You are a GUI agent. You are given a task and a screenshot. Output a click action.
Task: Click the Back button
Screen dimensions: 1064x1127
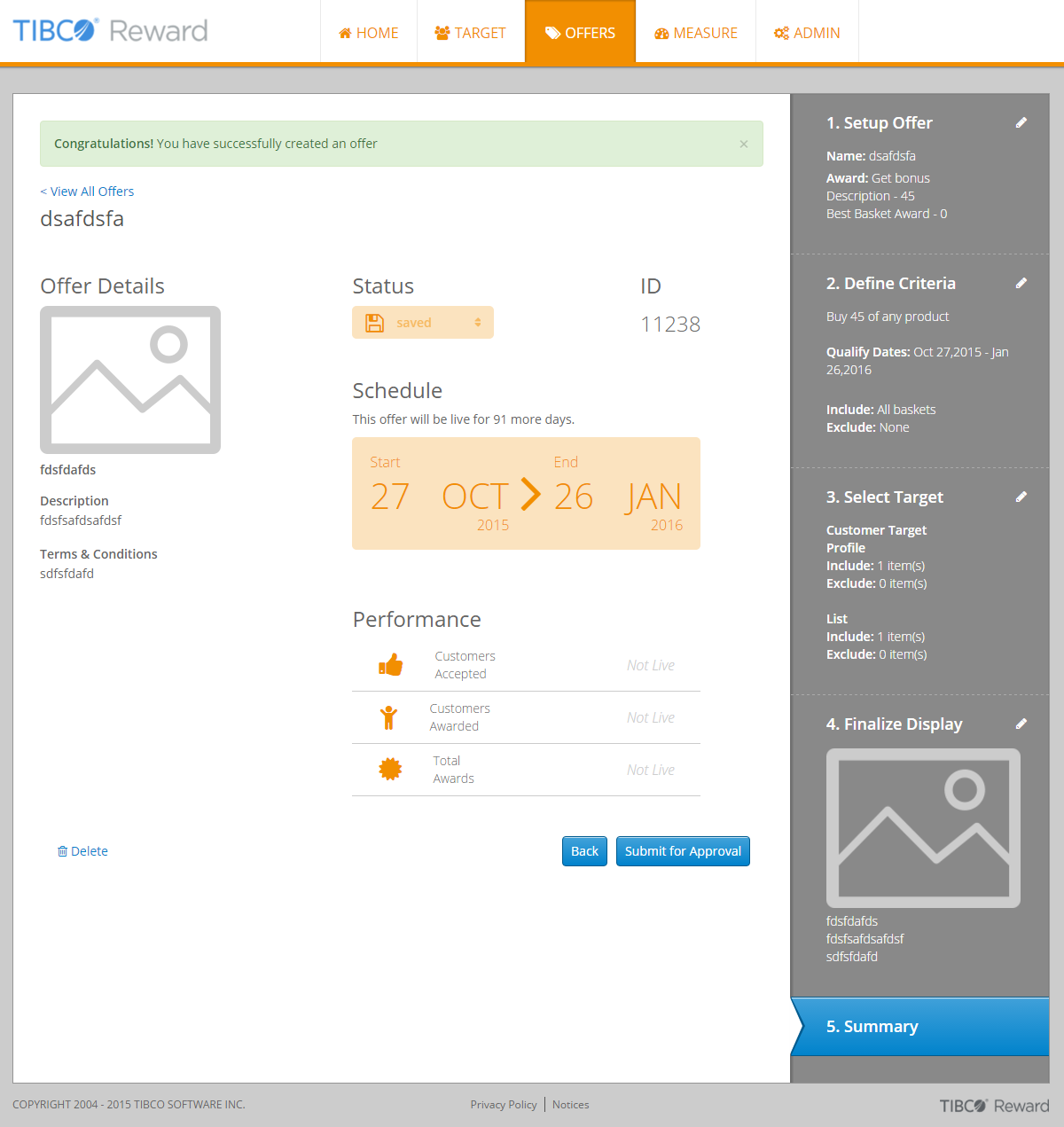tap(584, 851)
